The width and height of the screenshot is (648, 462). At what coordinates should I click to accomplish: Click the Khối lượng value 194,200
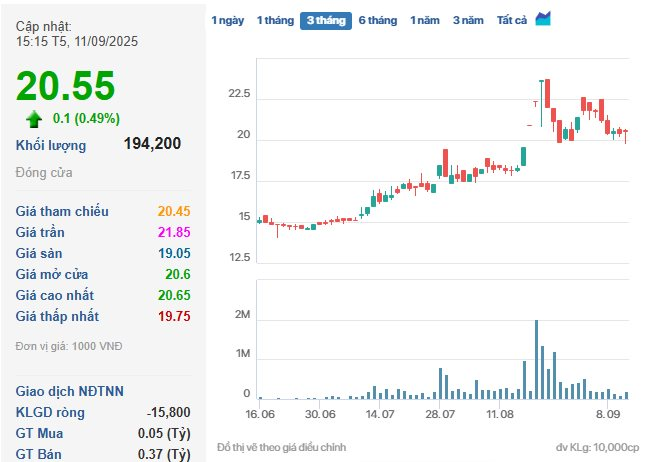coord(152,144)
